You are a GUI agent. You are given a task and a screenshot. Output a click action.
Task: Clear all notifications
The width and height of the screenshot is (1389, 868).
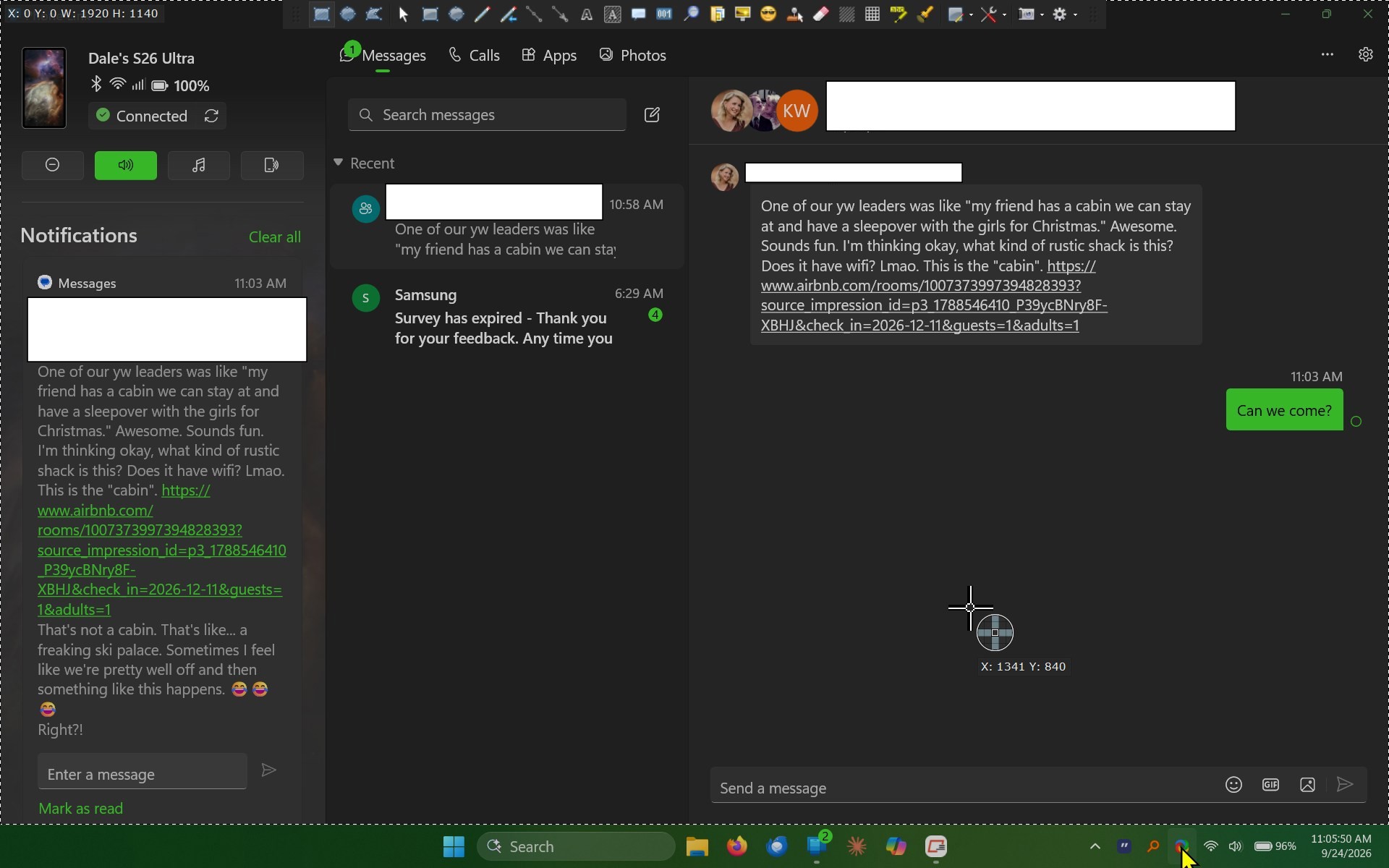pyautogui.click(x=275, y=237)
